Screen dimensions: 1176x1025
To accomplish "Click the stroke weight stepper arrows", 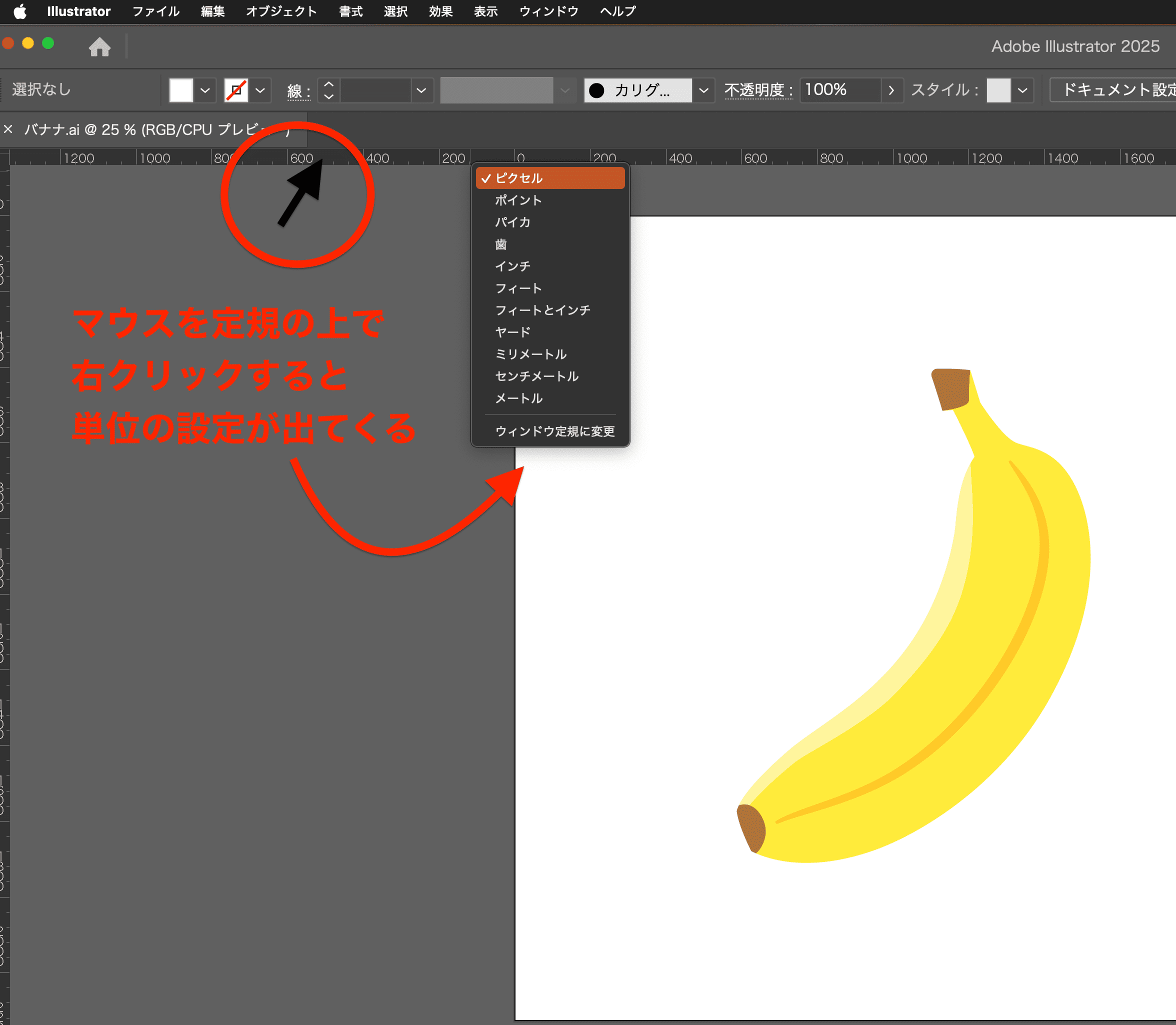I will (x=329, y=90).
